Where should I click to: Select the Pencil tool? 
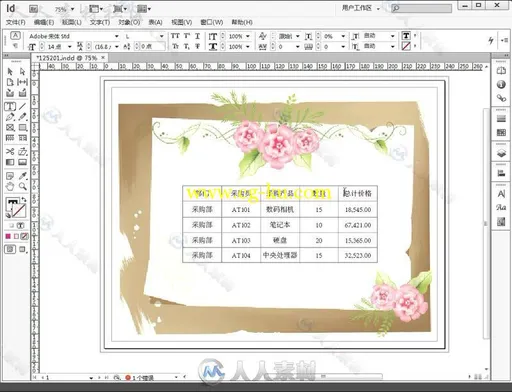[x=22, y=117]
